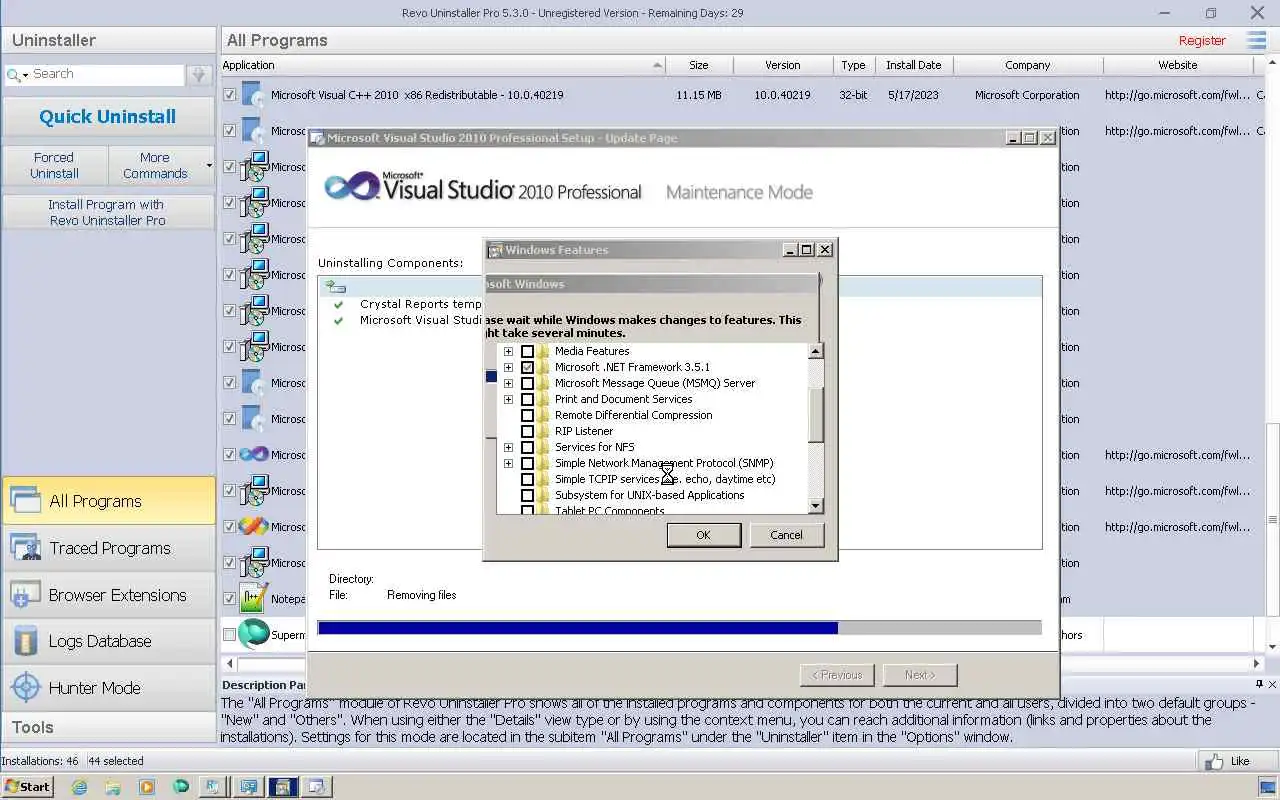Click the Windows Features list scrollbar thumb
1280x800 pixels.
[x=816, y=416]
